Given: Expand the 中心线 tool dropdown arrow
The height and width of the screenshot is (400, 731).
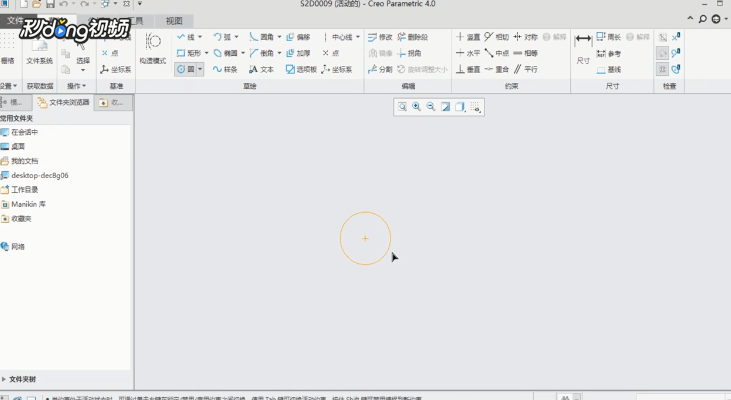Looking at the screenshot, I should point(358,37).
